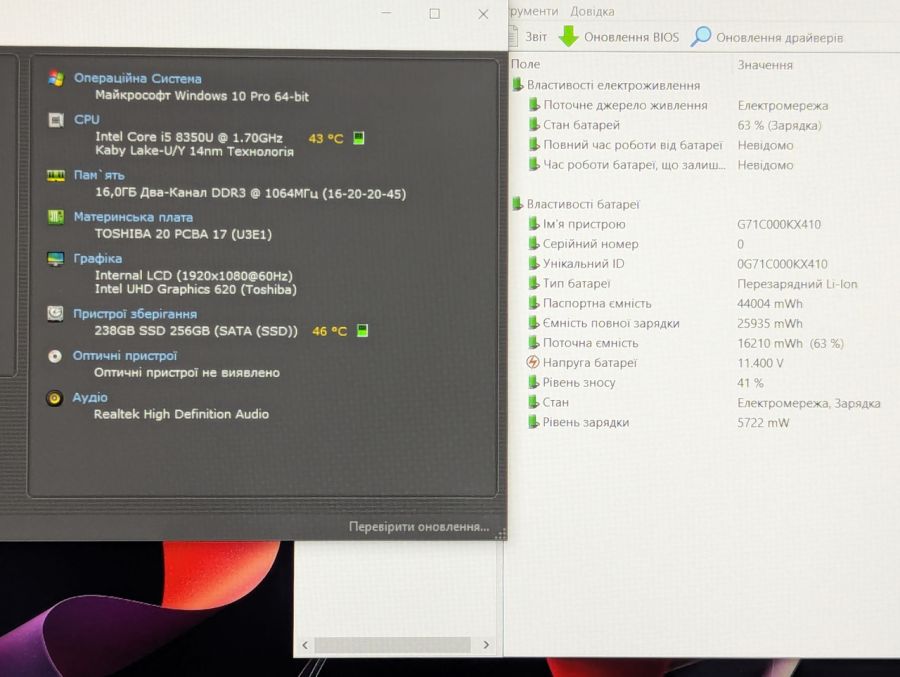Click the monitor icon next to Графіка
The height and width of the screenshot is (677, 900).
[56, 259]
